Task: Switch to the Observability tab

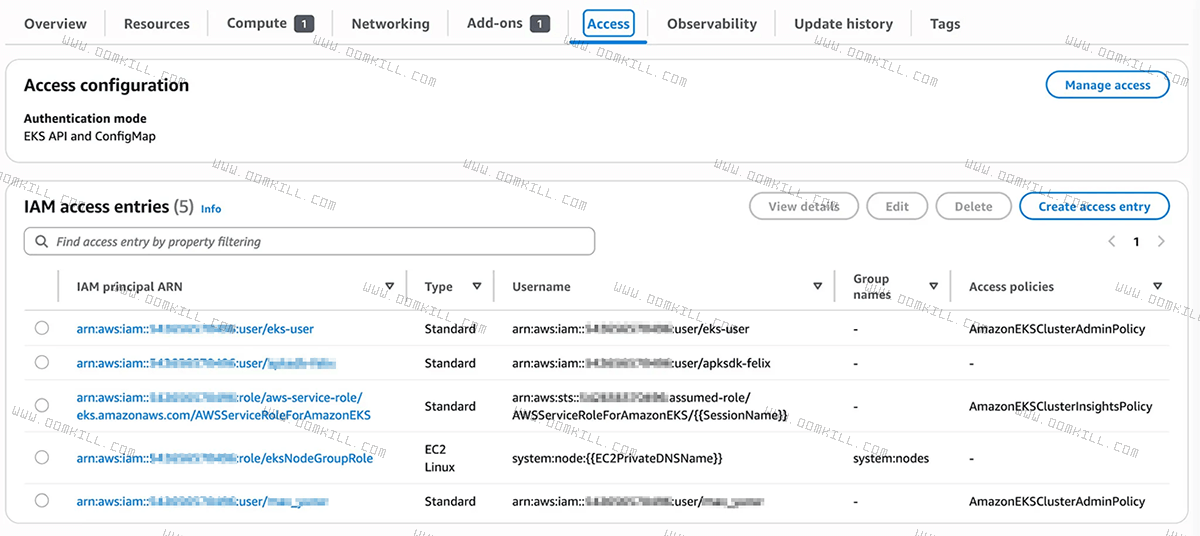Action: click(x=711, y=24)
